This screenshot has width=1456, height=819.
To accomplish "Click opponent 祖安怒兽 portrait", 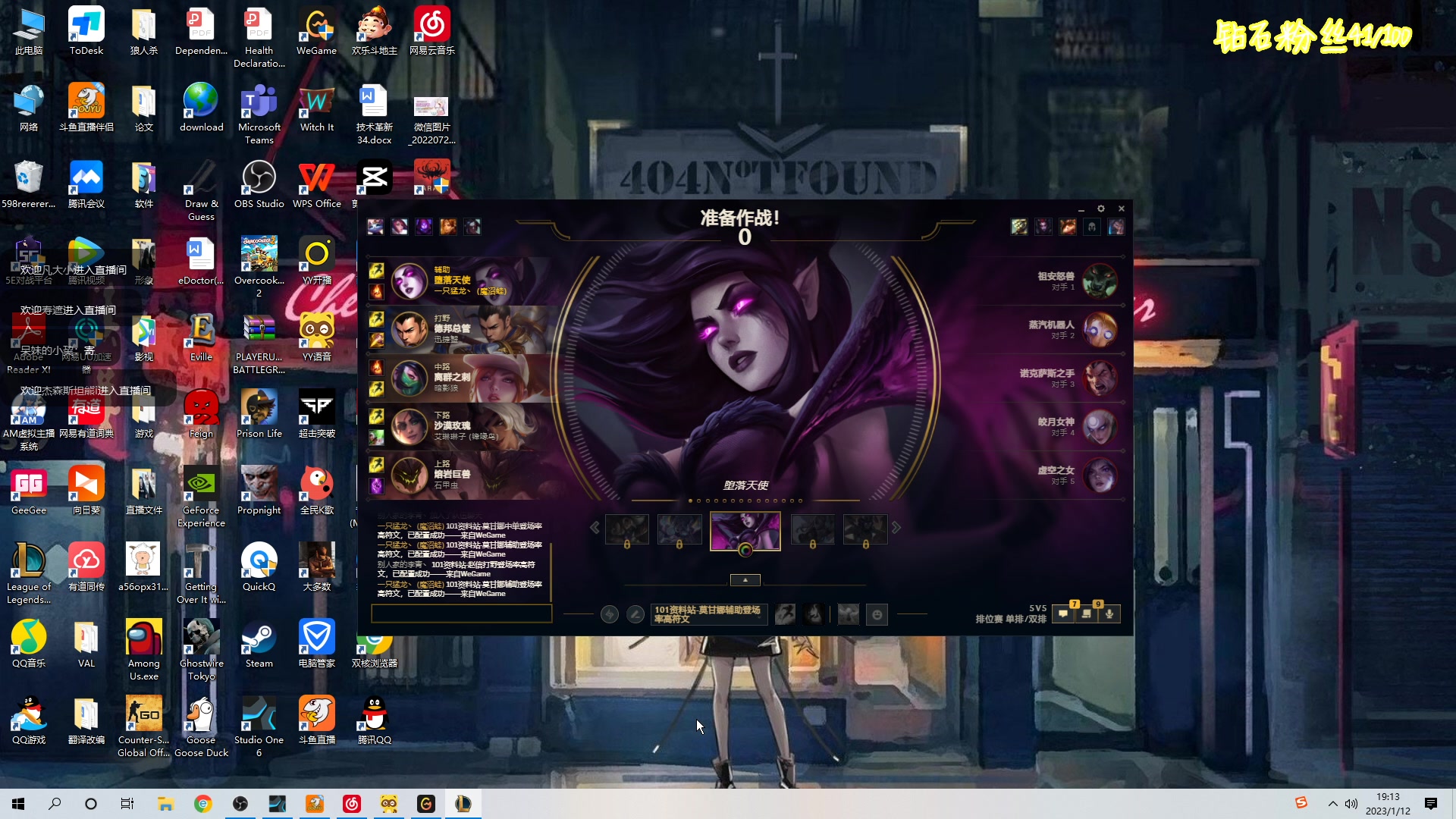I will (x=1100, y=281).
